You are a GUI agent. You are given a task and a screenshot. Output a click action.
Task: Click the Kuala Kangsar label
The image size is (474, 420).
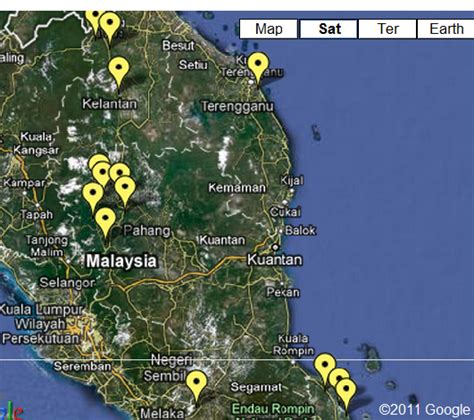click(x=36, y=144)
